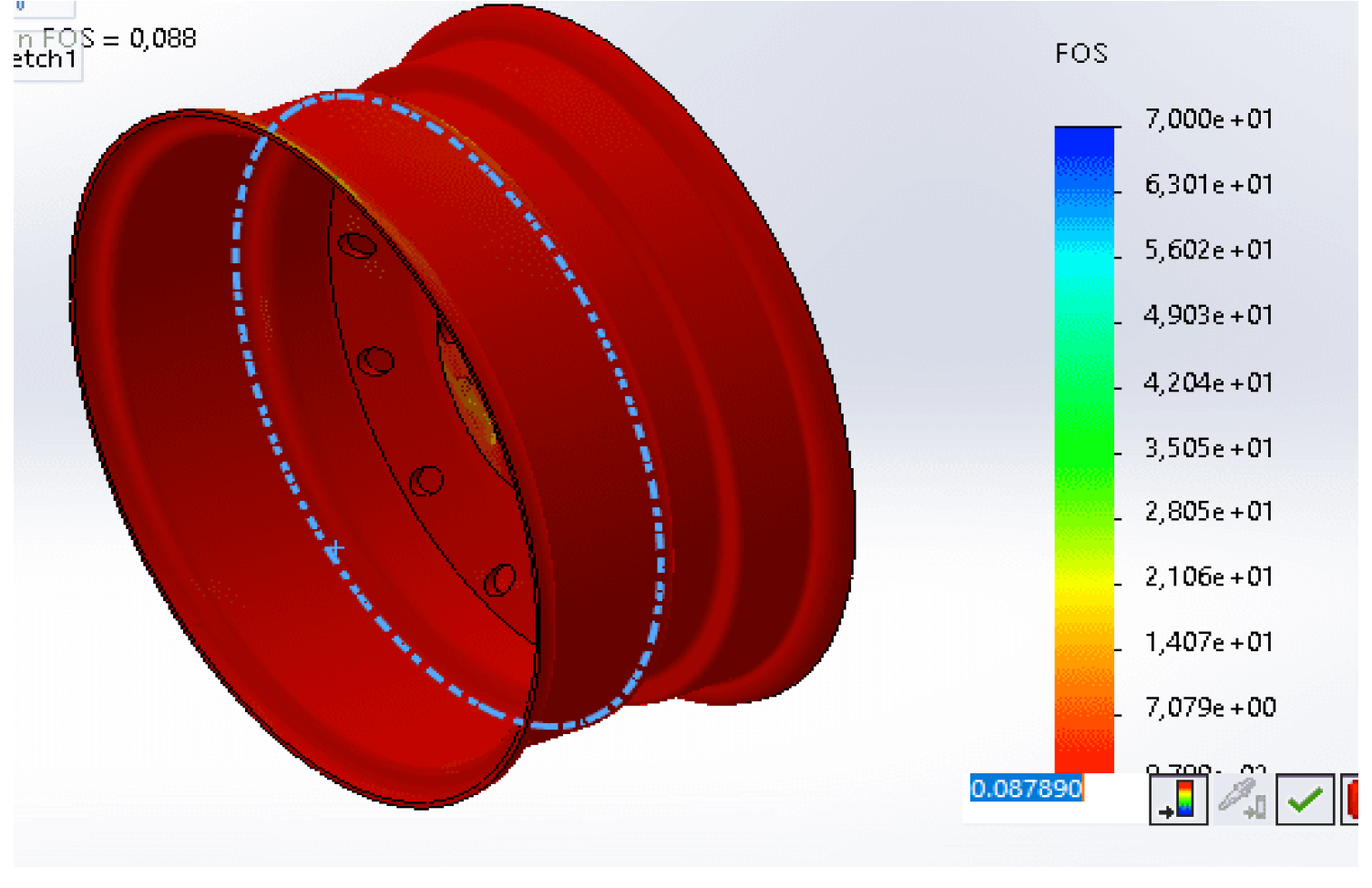
Task: Pick the yellow band on the color bar
Action: pos(1083,583)
